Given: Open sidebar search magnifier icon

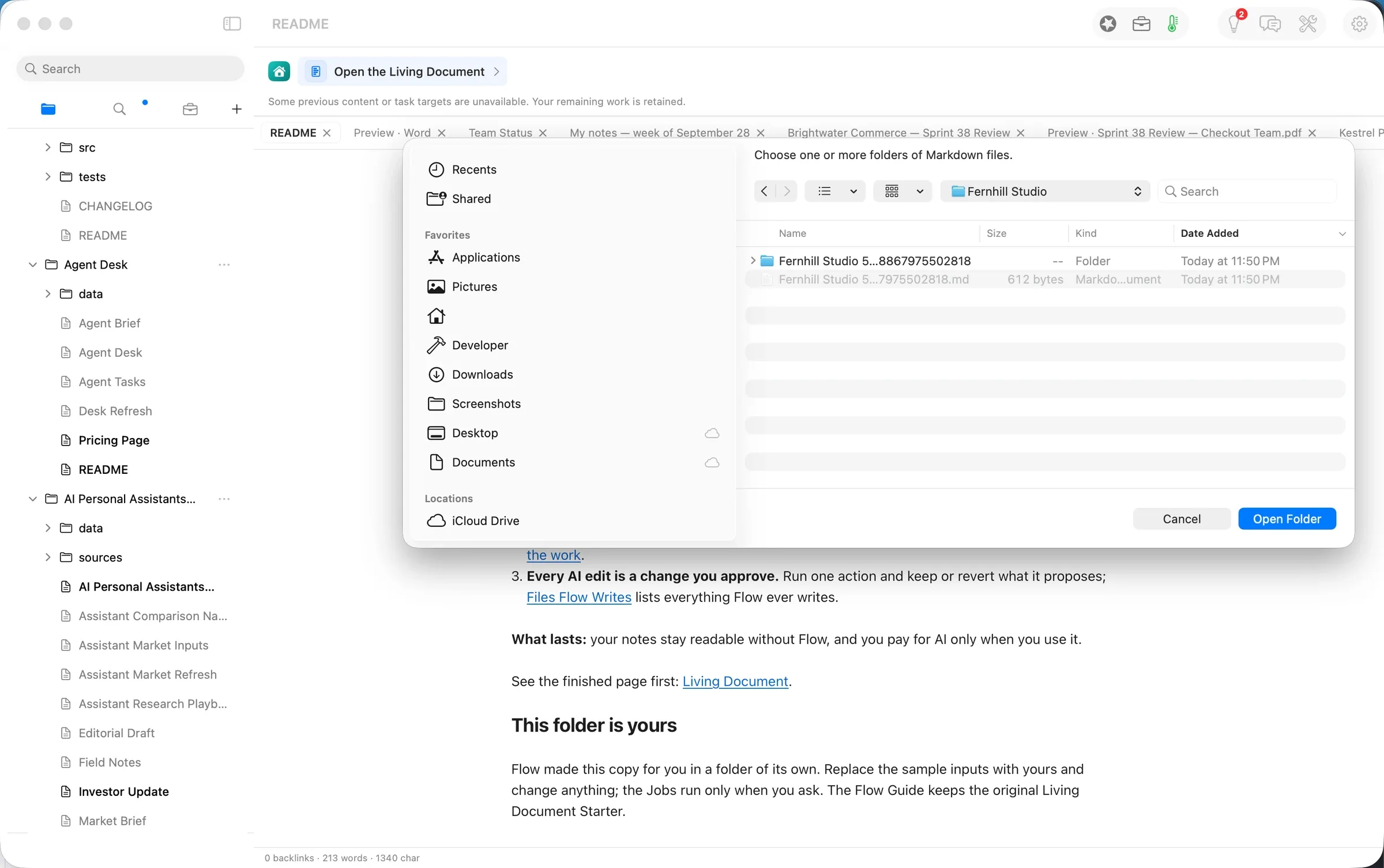Looking at the screenshot, I should 119,109.
